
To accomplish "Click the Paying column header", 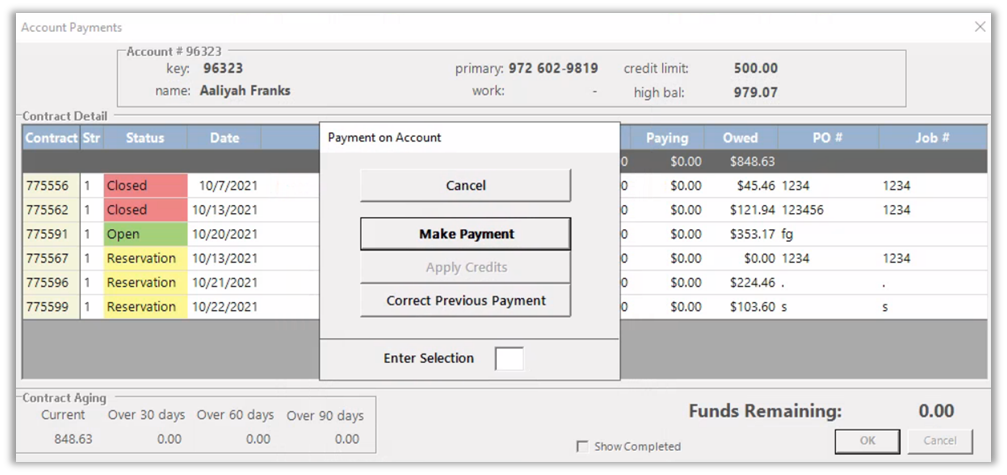I will (x=666, y=138).
